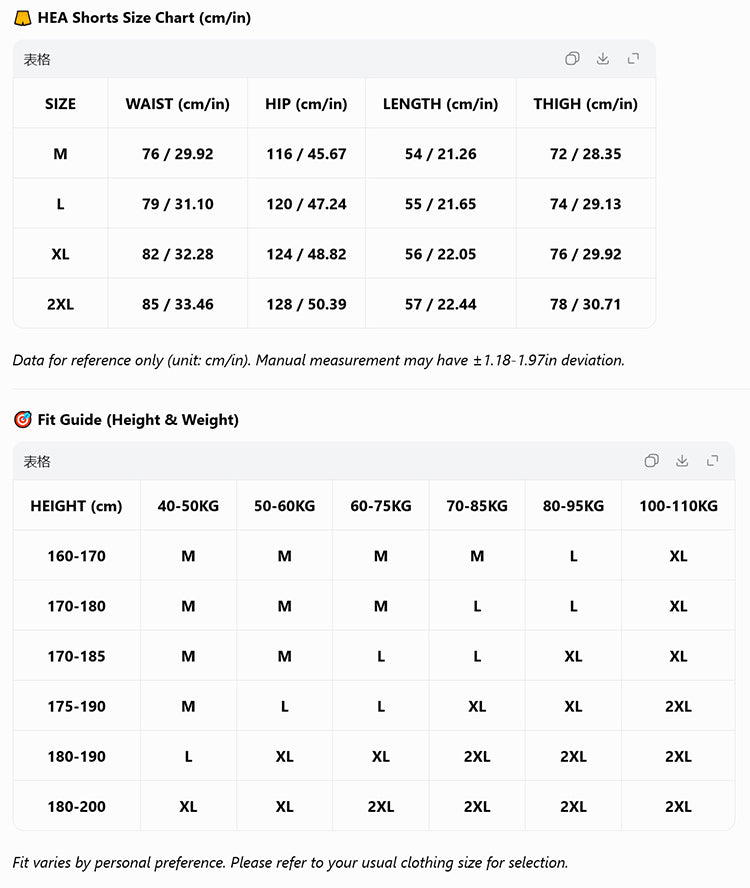Select the 76 / 29.92 waist cell
Screen dimensions: 750x888
177,154
